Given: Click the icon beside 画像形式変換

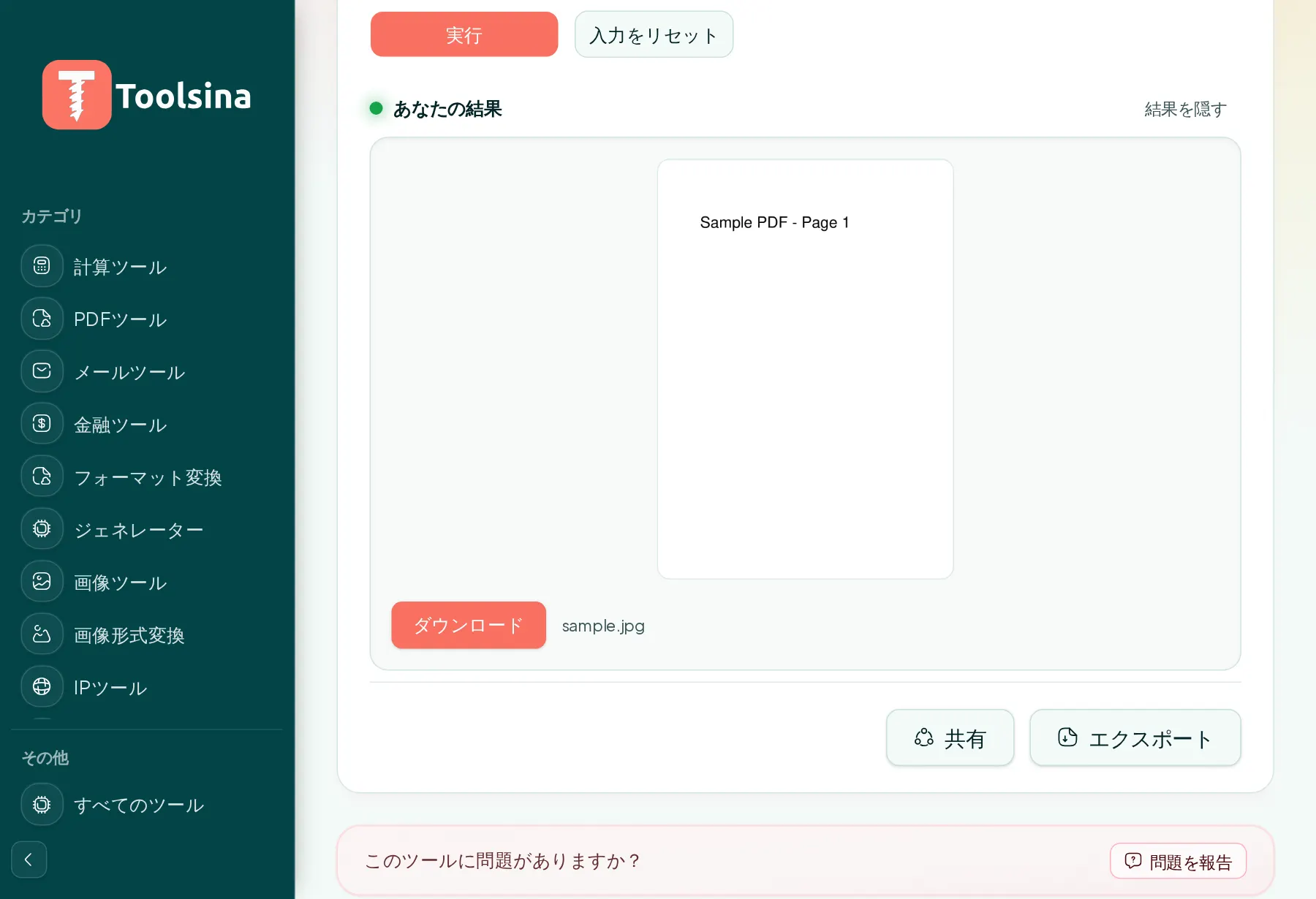Looking at the screenshot, I should tap(42, 634).
